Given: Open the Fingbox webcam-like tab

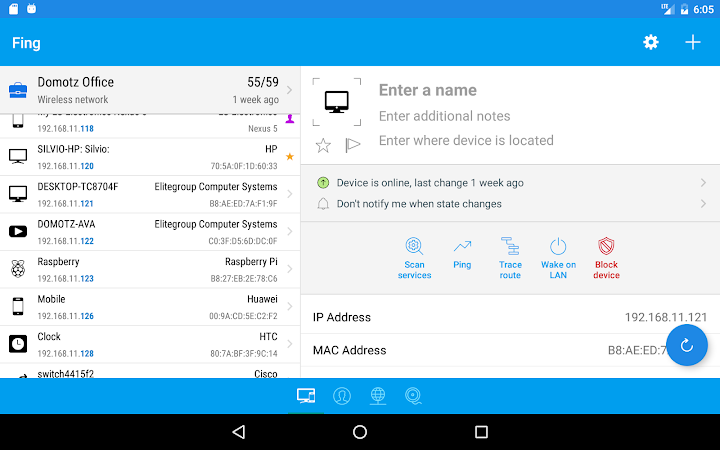Looking at the screenshot, I should (413, 396).
